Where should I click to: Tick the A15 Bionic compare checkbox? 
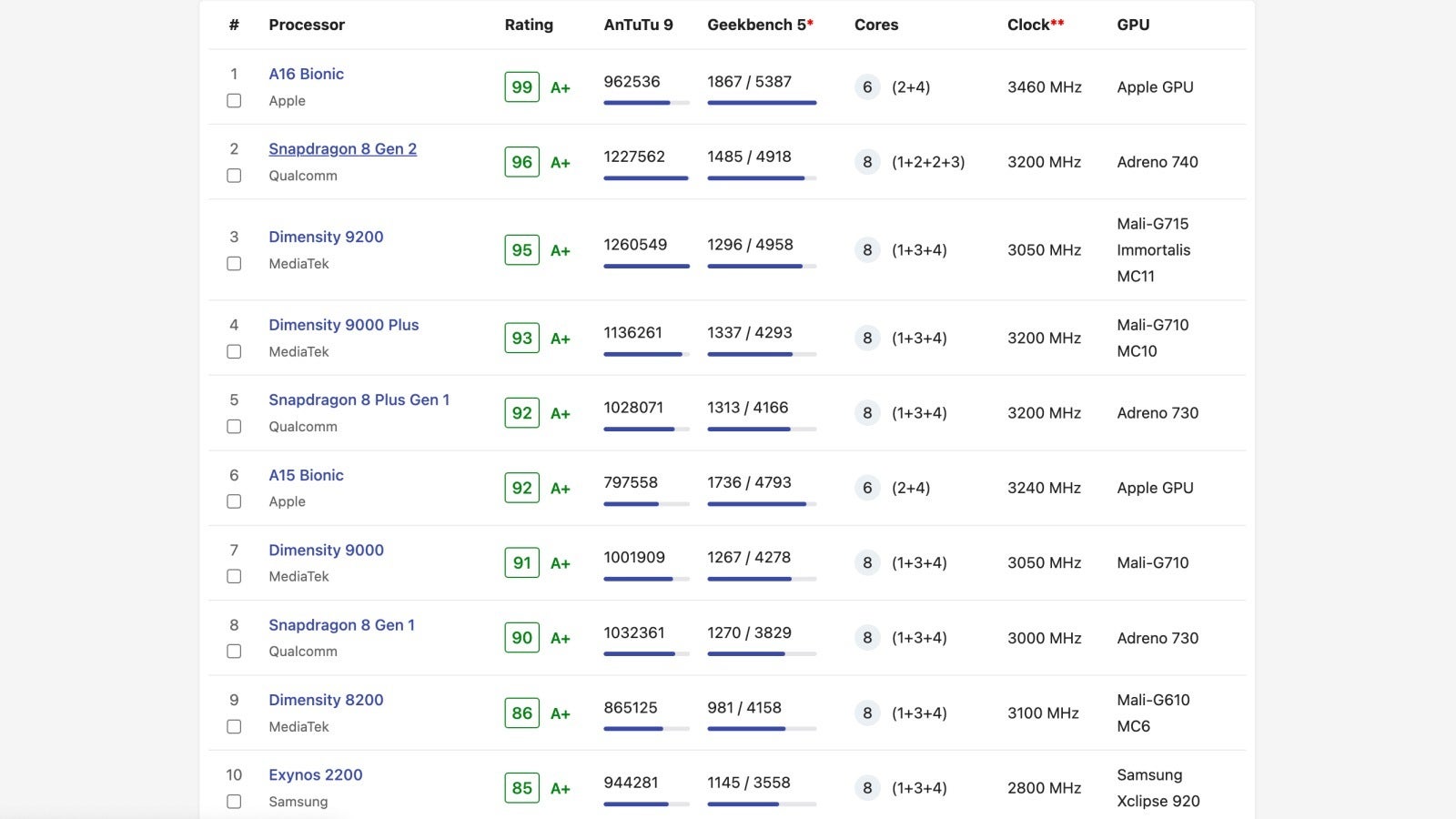pos(234,501)
